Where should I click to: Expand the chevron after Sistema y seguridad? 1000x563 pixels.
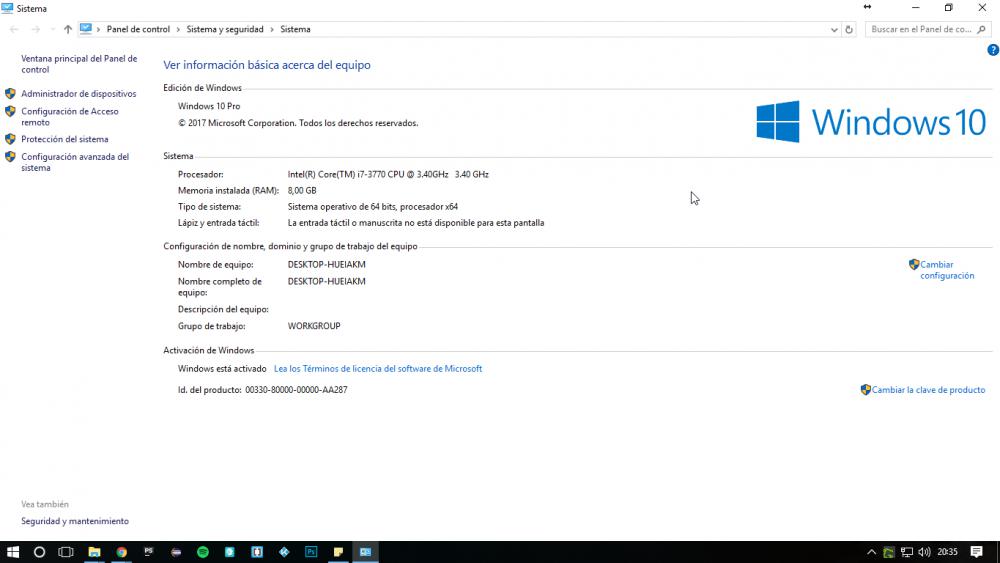pyautogui.click(x=272, y=29)
